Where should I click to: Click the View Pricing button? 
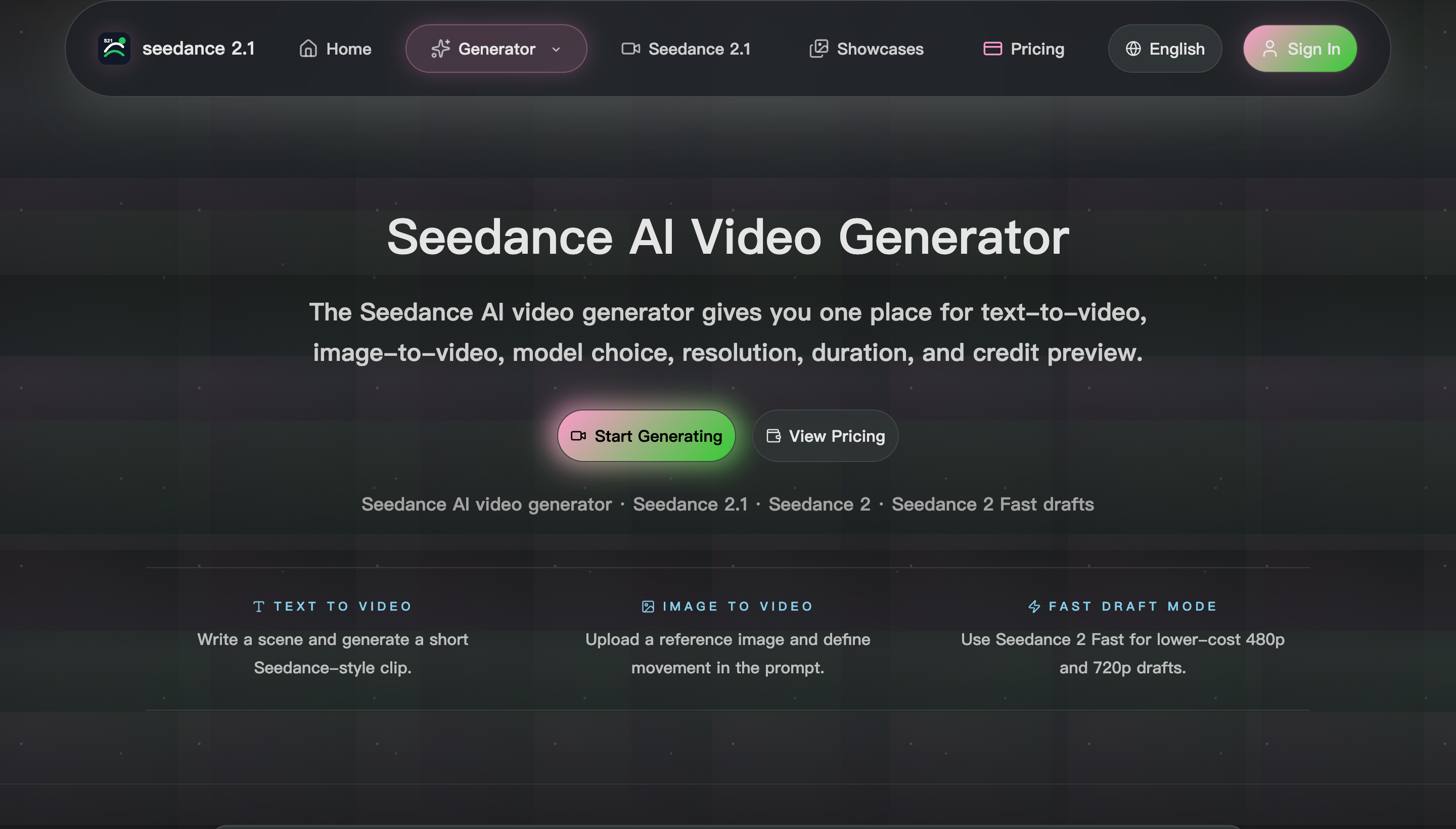point(825,436)
